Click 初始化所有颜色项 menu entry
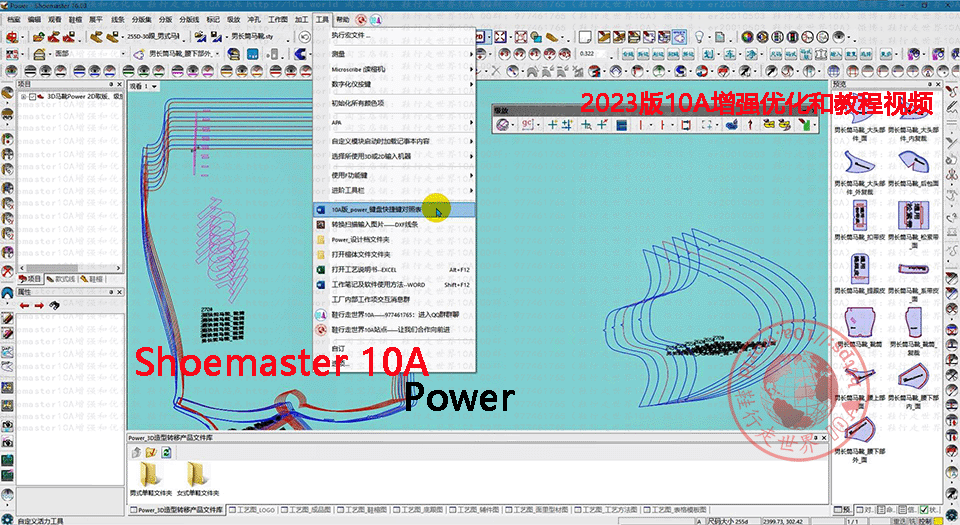This screenshot has width=960, height=525. tap(394, 103)
